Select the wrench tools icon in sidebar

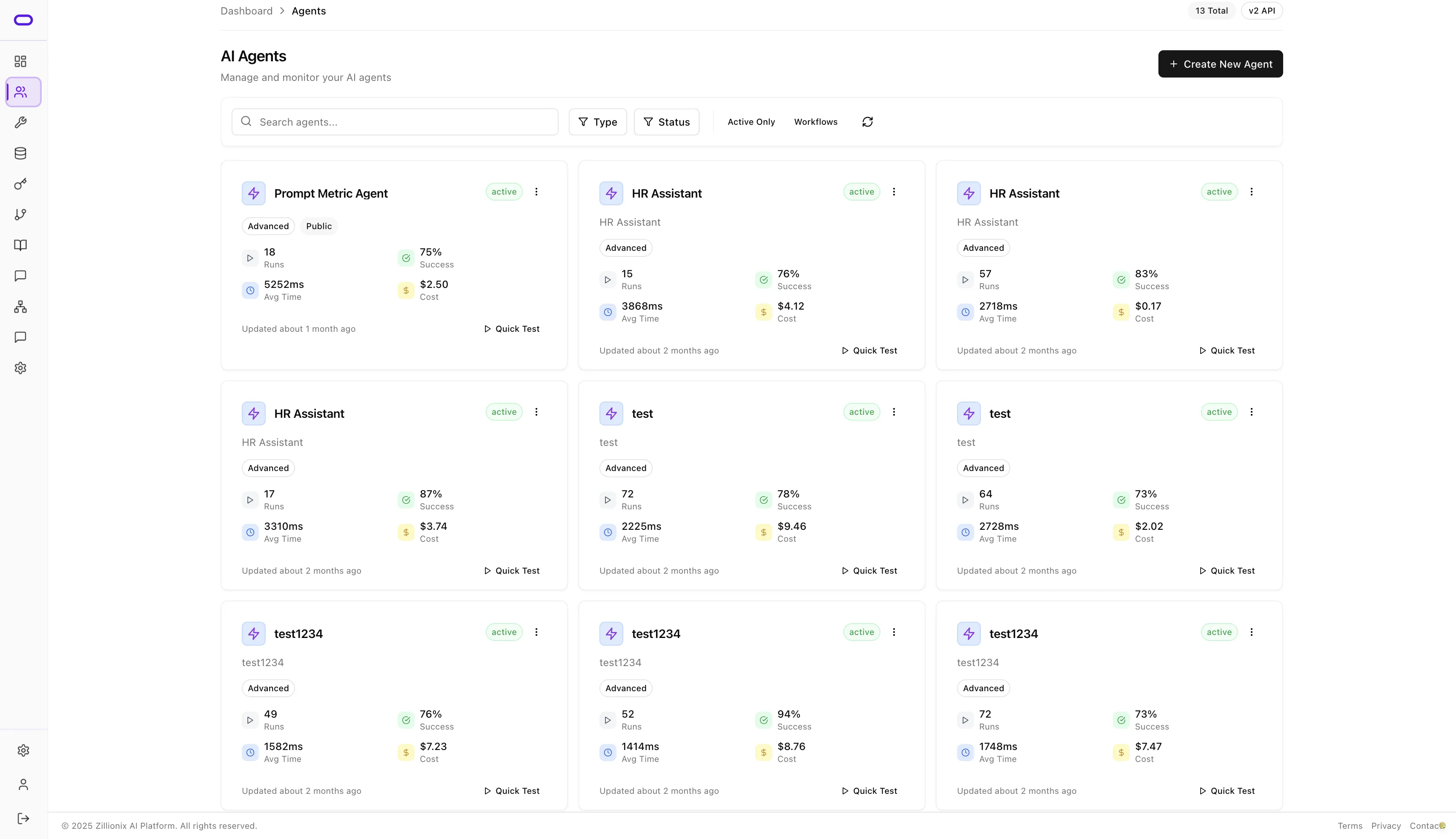coord(21,122)
